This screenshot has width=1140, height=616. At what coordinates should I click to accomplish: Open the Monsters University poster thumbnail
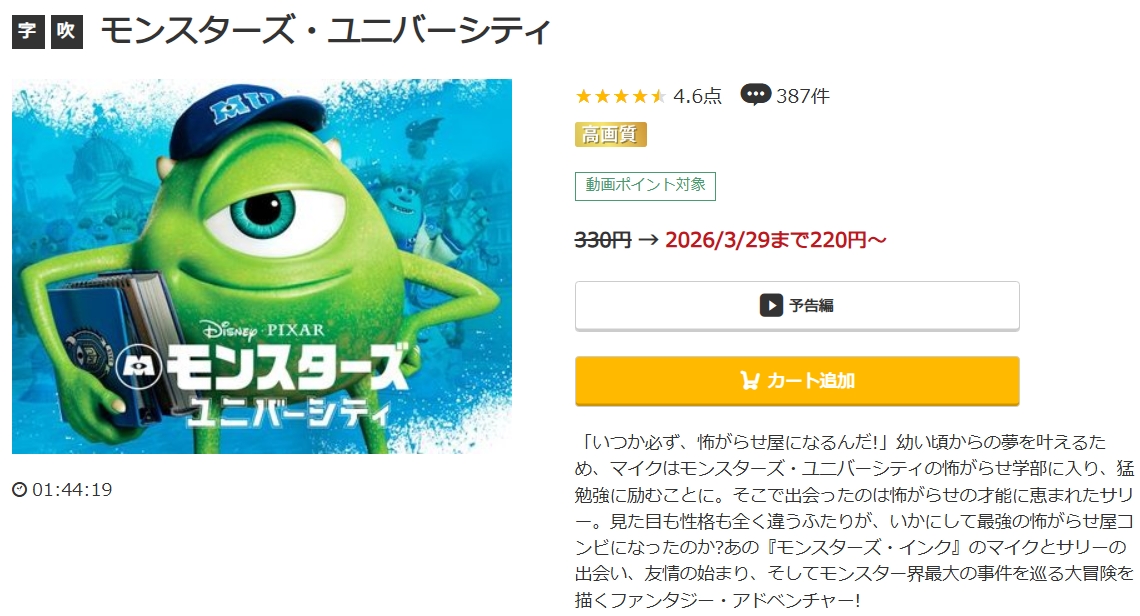coord(262,266)
